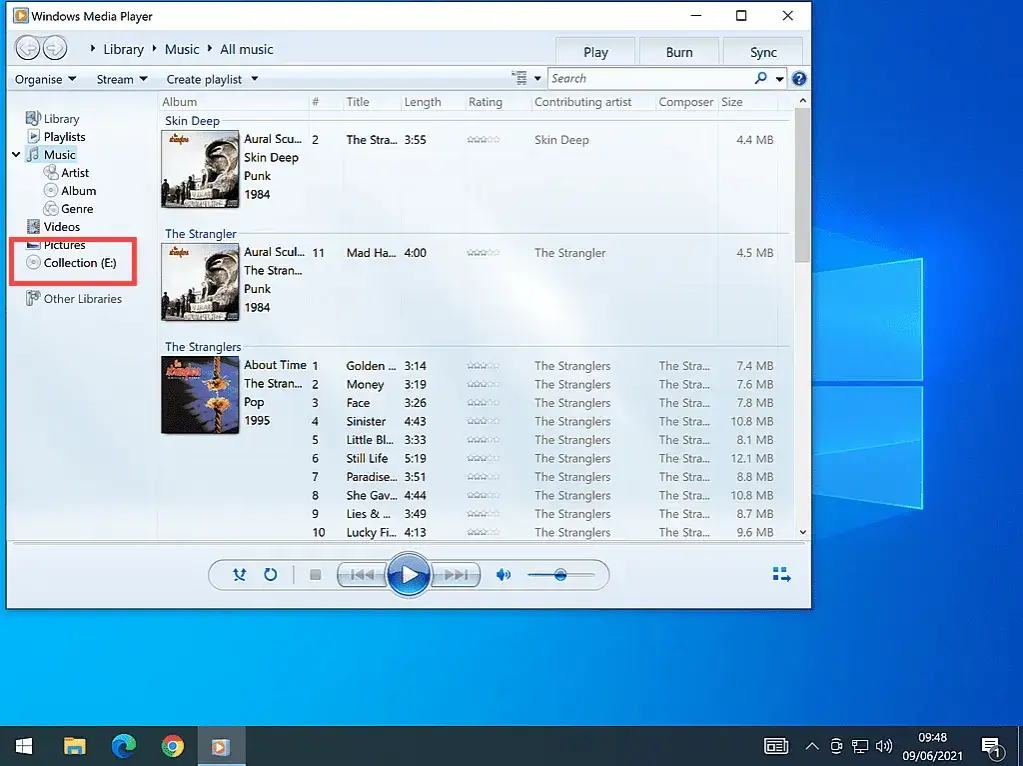Open Google Chrome from taskbar
The width and height of the screenshot is (1023, 766).
click(x=173, y=746)
